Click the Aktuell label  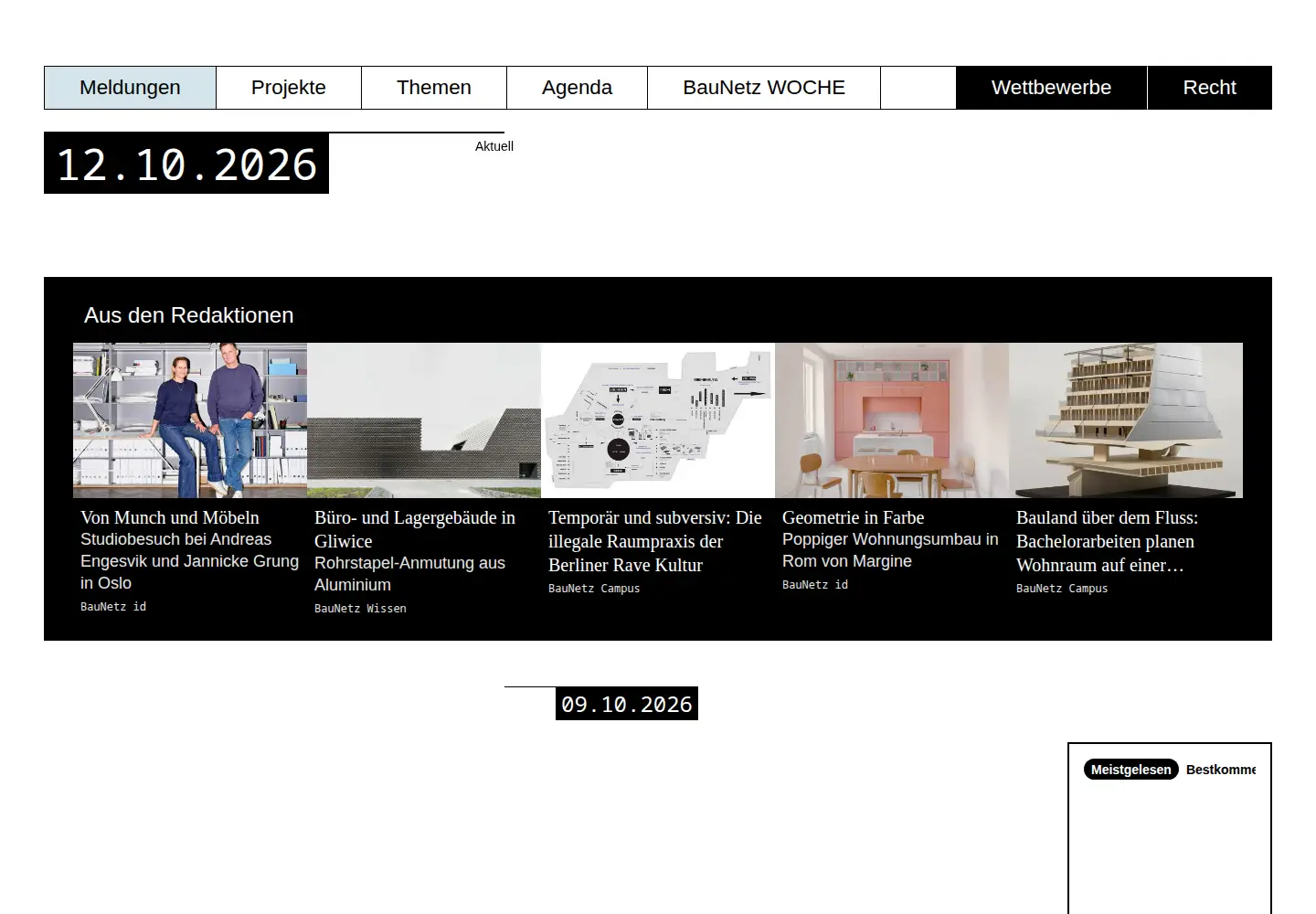click(x=494, y=146)
